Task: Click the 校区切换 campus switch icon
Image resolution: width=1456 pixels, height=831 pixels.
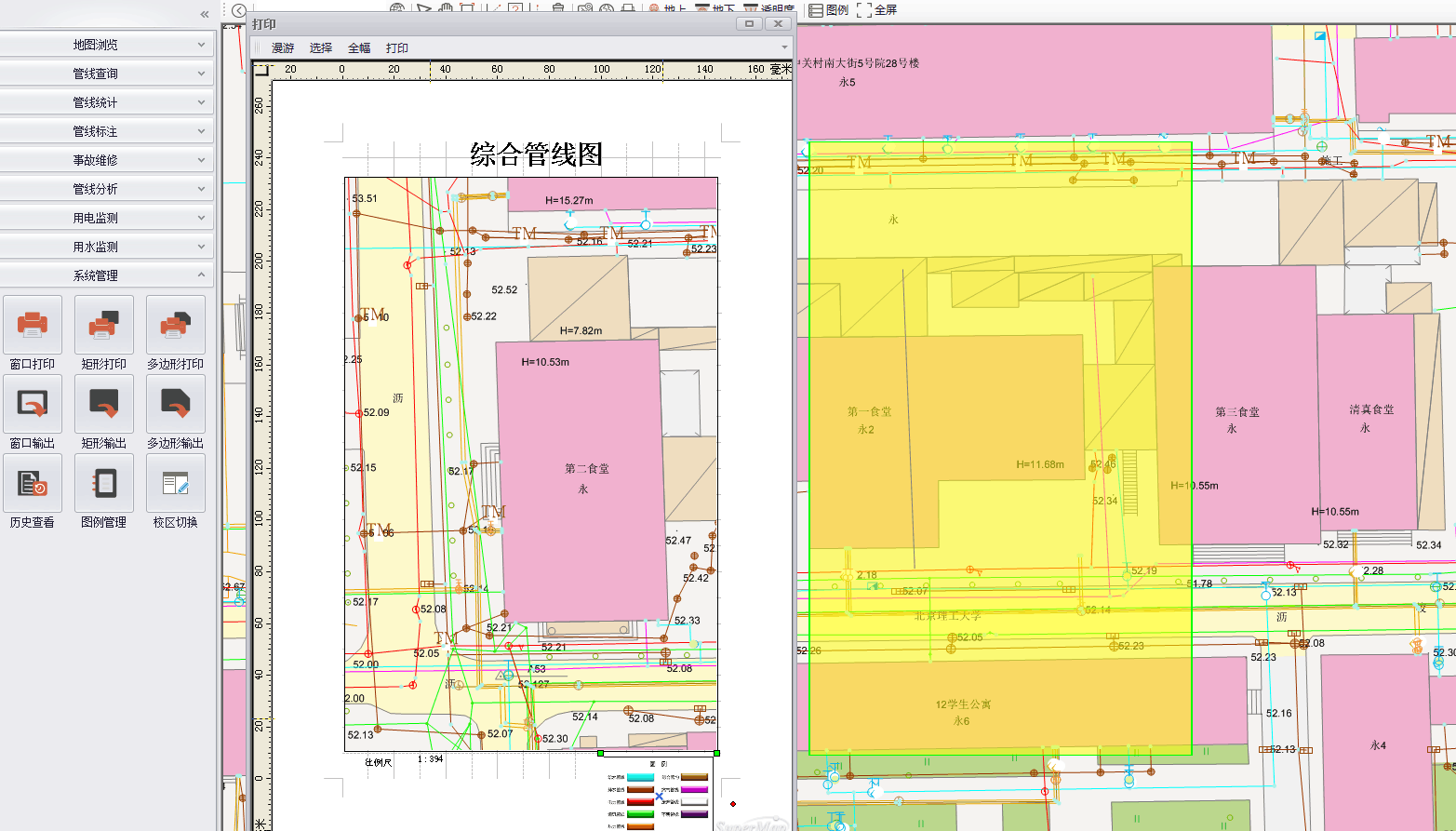Action: [x=175, y=483]
